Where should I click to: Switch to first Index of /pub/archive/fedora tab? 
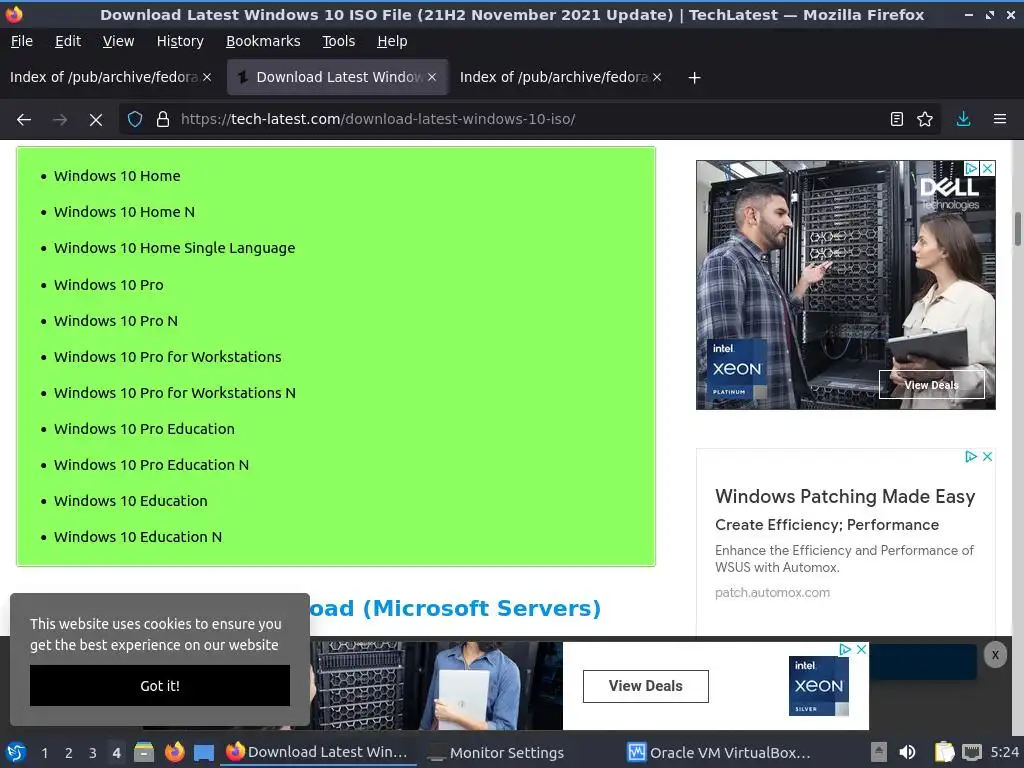point(104,77)
